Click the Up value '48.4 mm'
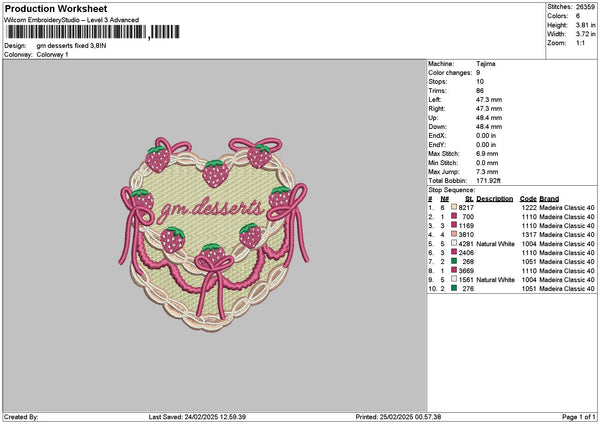This screenshot has height=424, width=600. pyautogui.click(x=489, y=118)
